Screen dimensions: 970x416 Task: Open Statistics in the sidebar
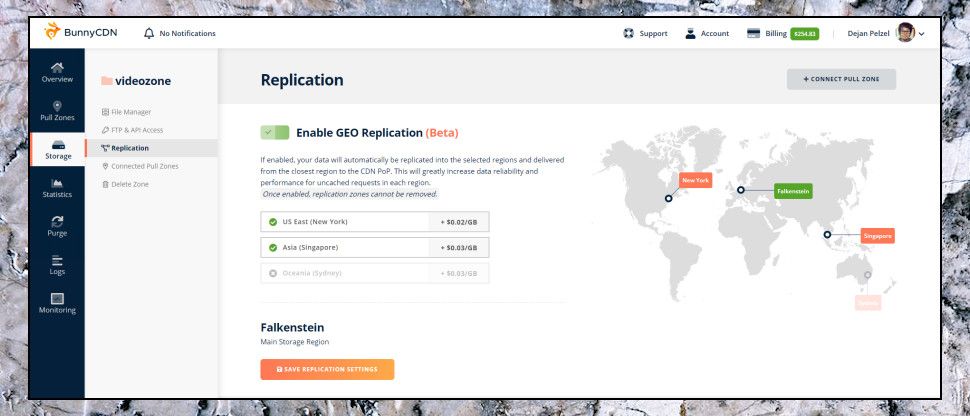57,188
